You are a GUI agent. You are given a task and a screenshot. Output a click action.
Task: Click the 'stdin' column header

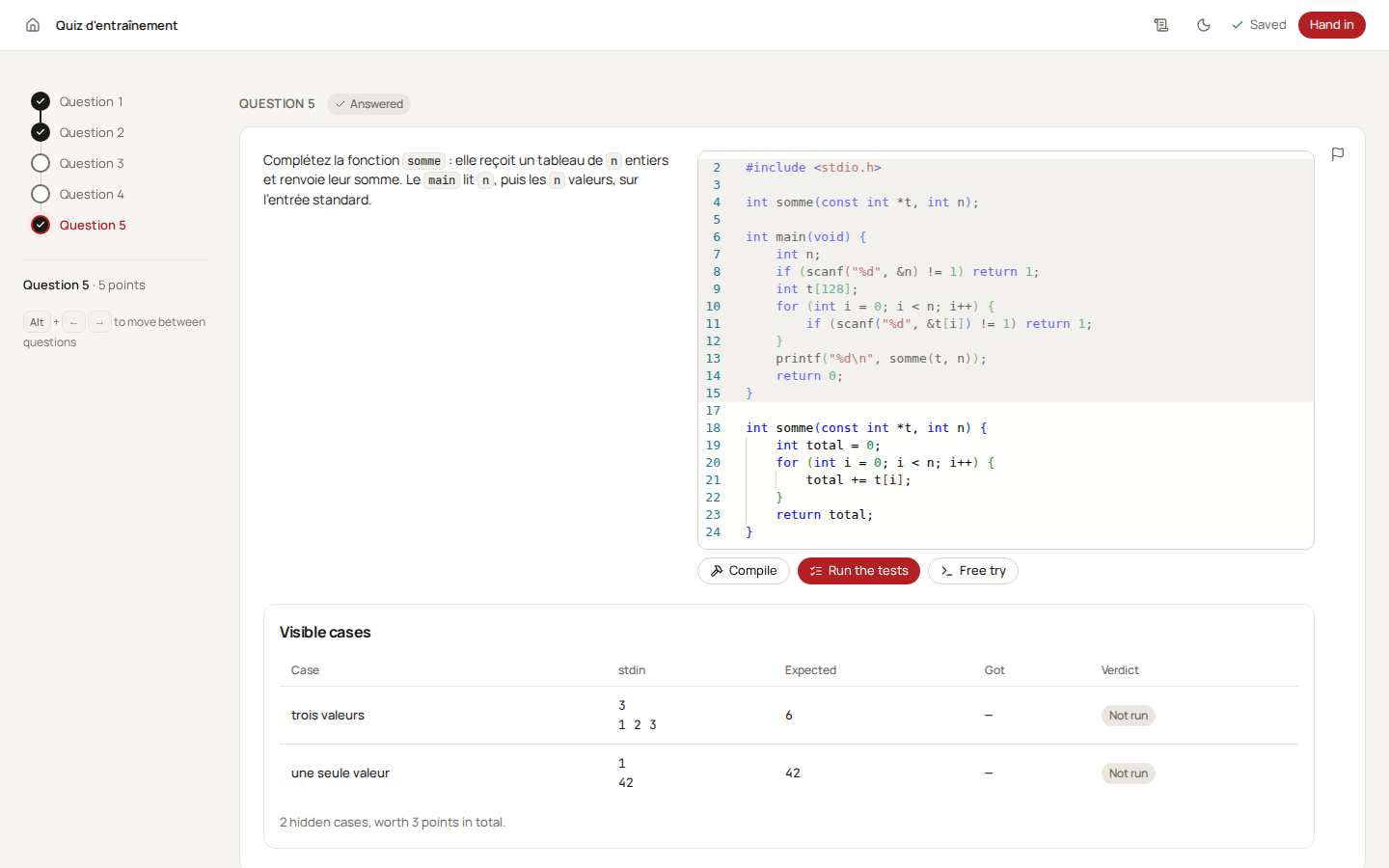632,670
